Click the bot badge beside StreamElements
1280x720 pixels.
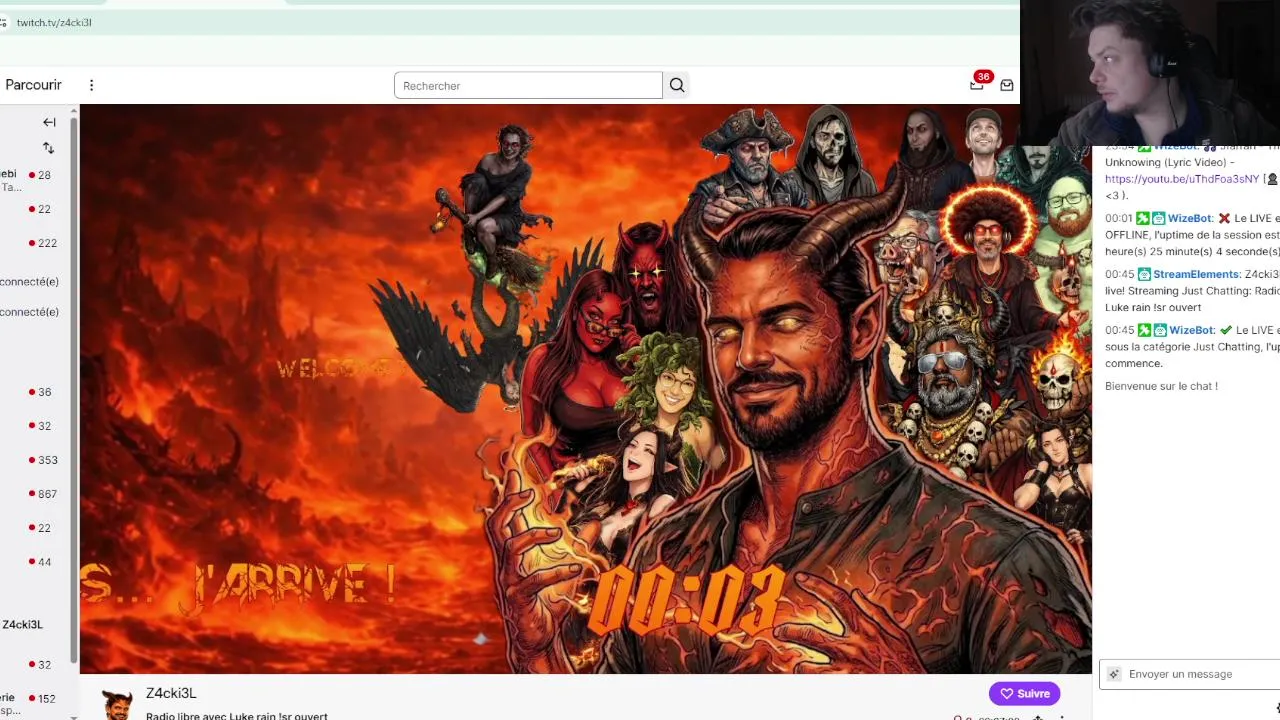[1144, 274]
